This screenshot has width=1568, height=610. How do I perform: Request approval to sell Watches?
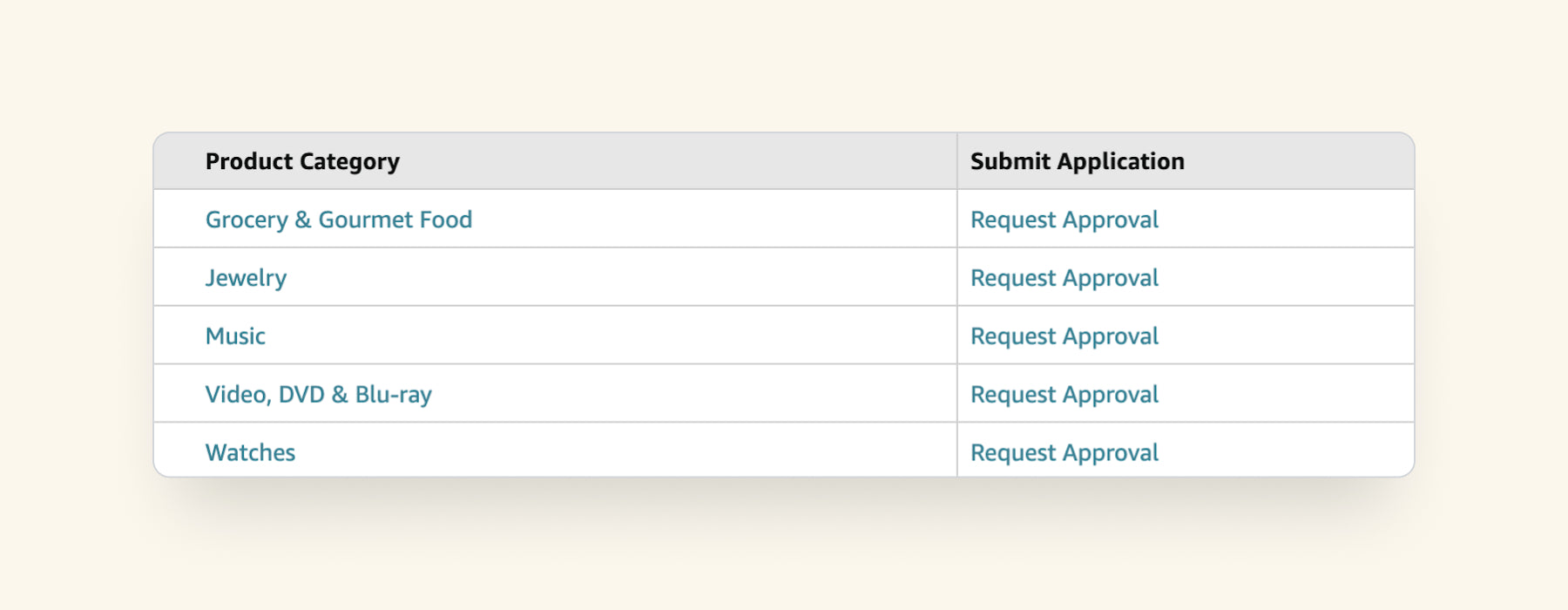coord(1064,453)
